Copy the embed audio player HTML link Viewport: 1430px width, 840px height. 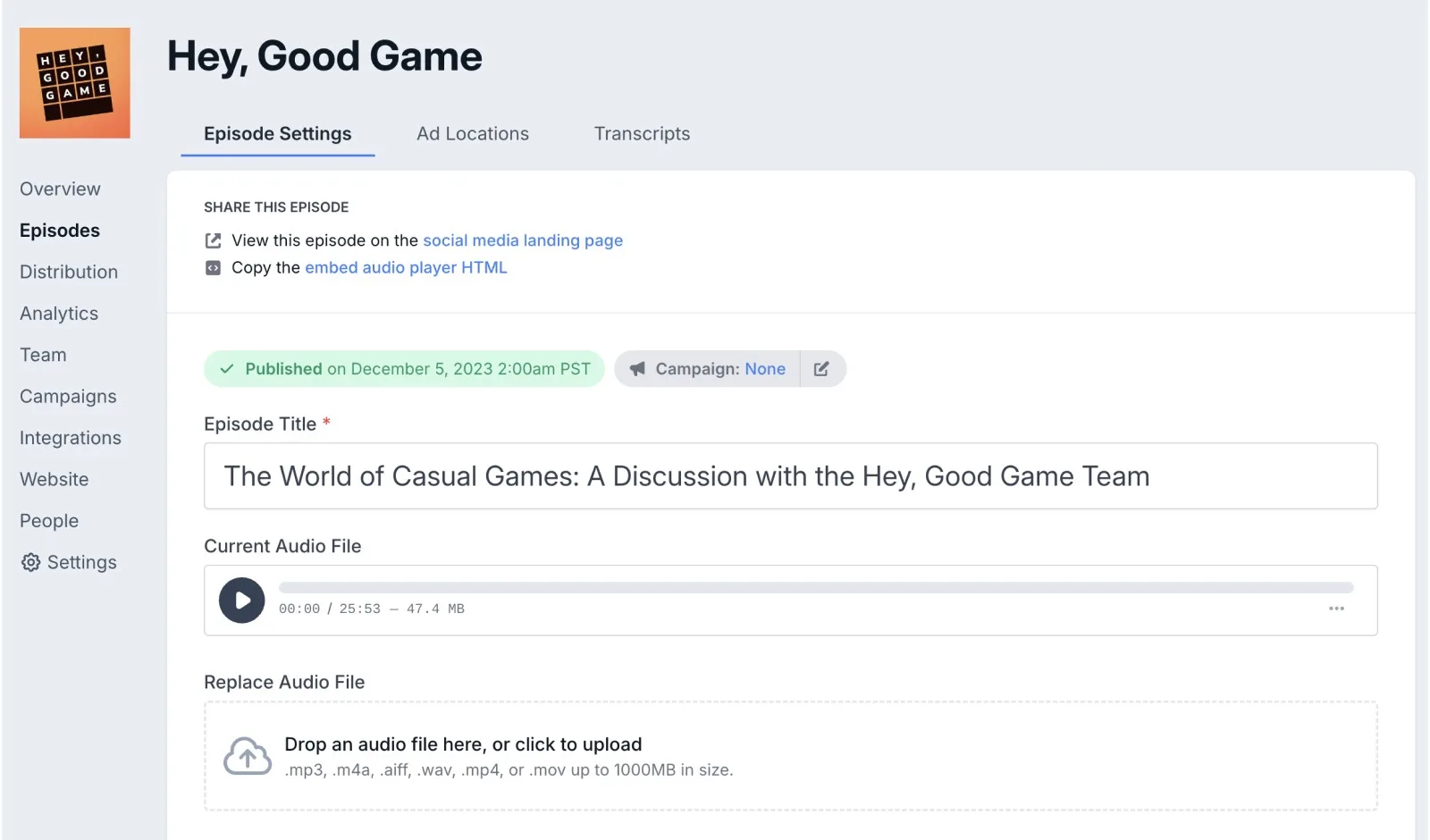pyautogui.click(x=406, y=268)
